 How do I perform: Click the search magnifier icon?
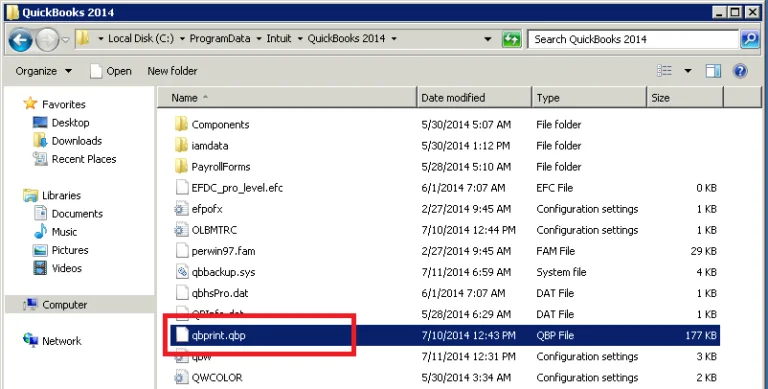749,39
